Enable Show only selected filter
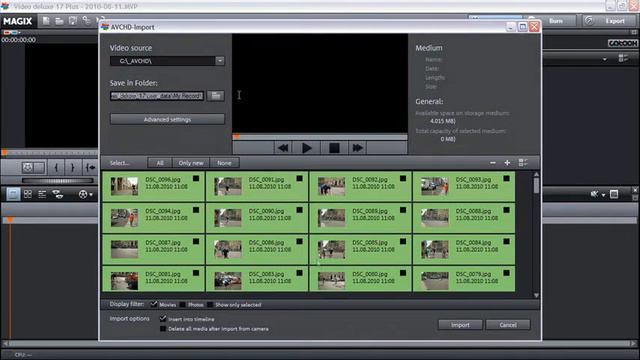The width and height of the screenshot is (640, 360). coord(210,304)
